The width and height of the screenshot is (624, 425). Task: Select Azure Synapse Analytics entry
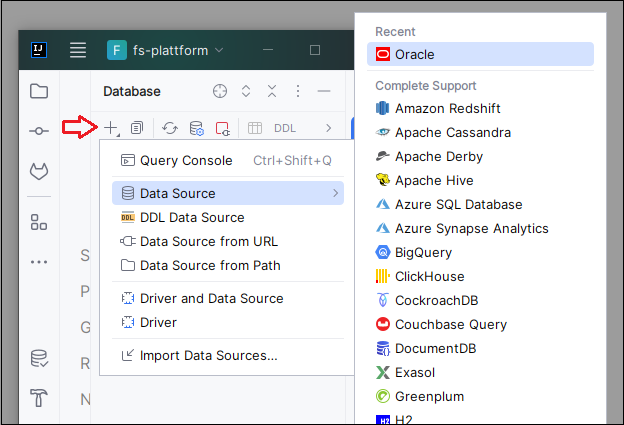coord(480,228)
